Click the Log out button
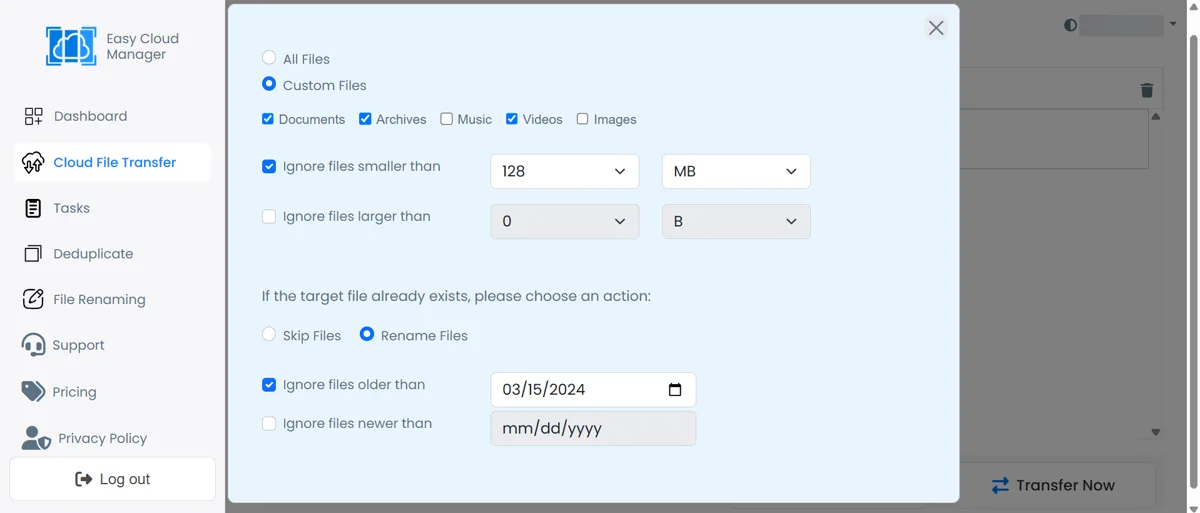 tap(112, 479)
